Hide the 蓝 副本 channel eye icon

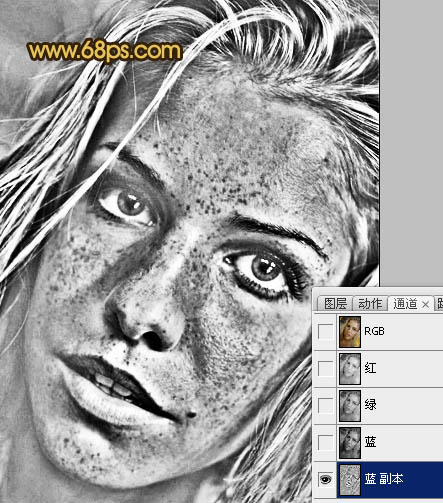pyautogui.click(x=326, y=479)
